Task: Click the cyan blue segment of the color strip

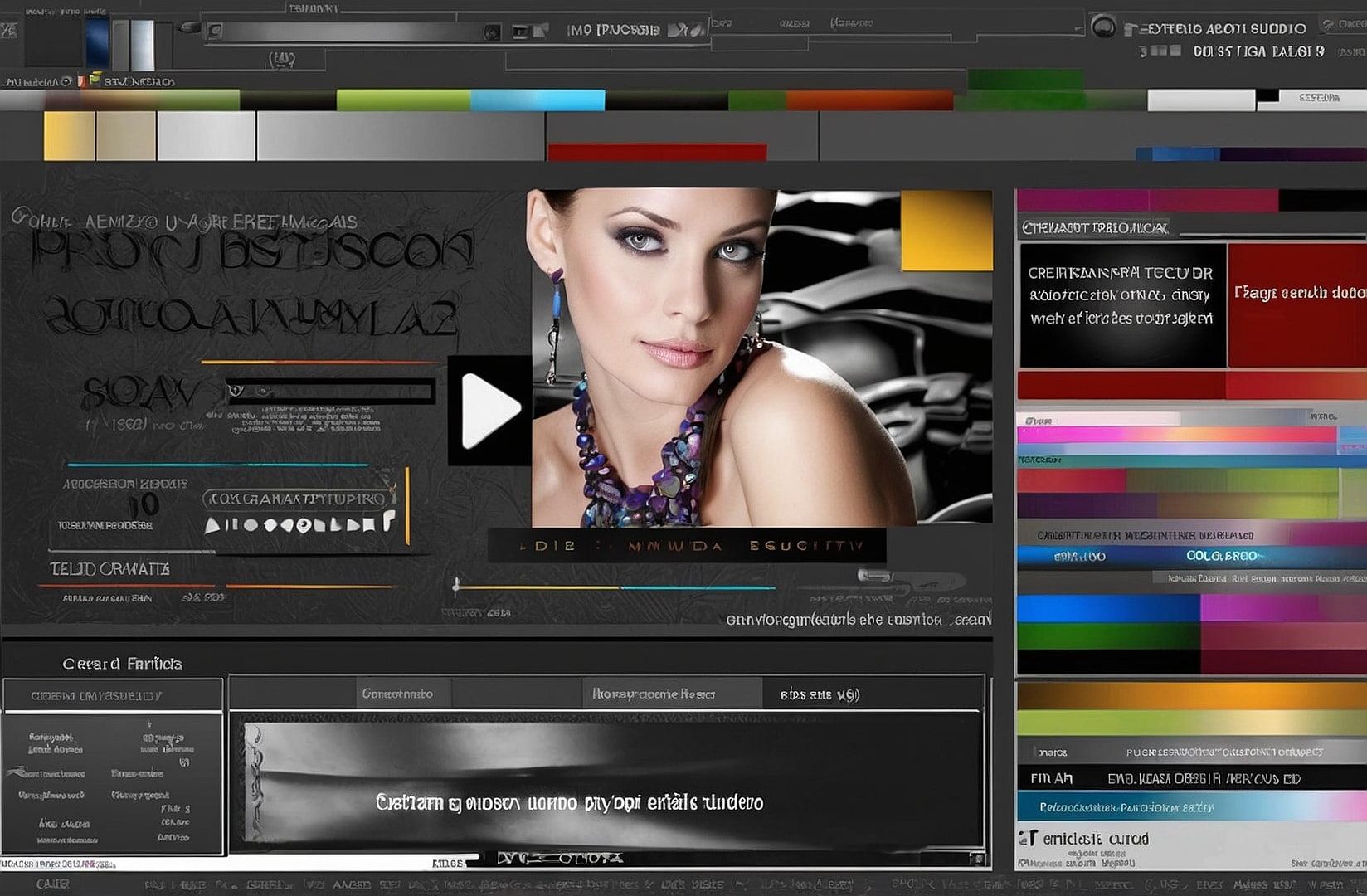Action: coord(538,100)
